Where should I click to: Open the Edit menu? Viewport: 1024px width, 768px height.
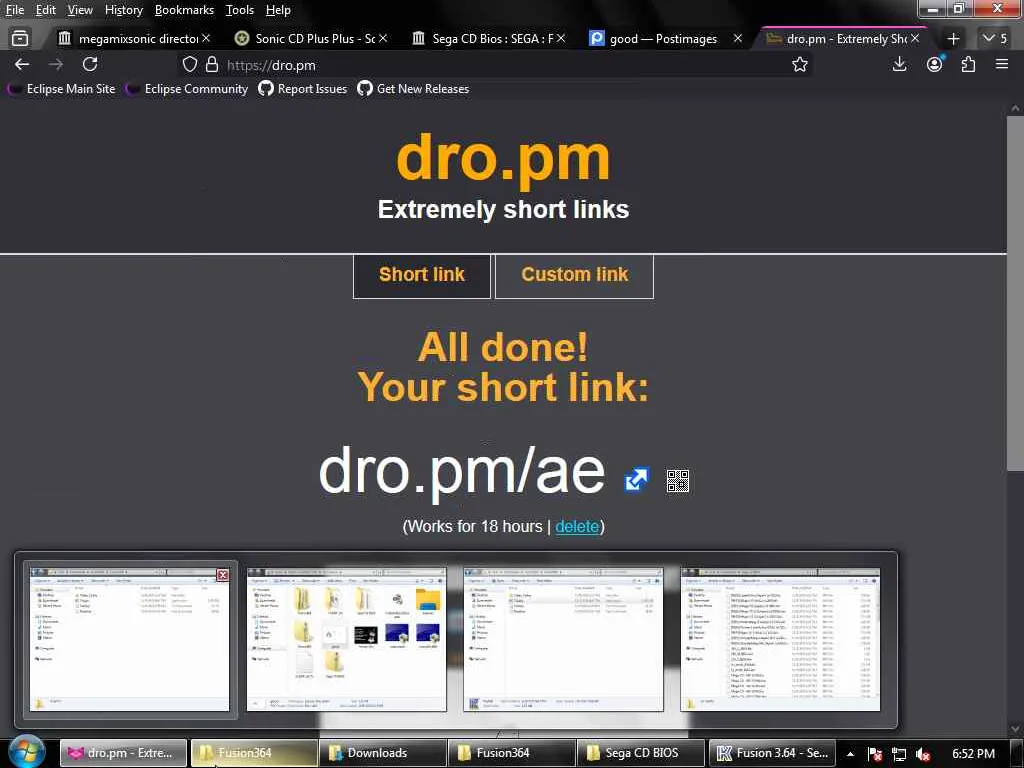[x=45, y=10]
